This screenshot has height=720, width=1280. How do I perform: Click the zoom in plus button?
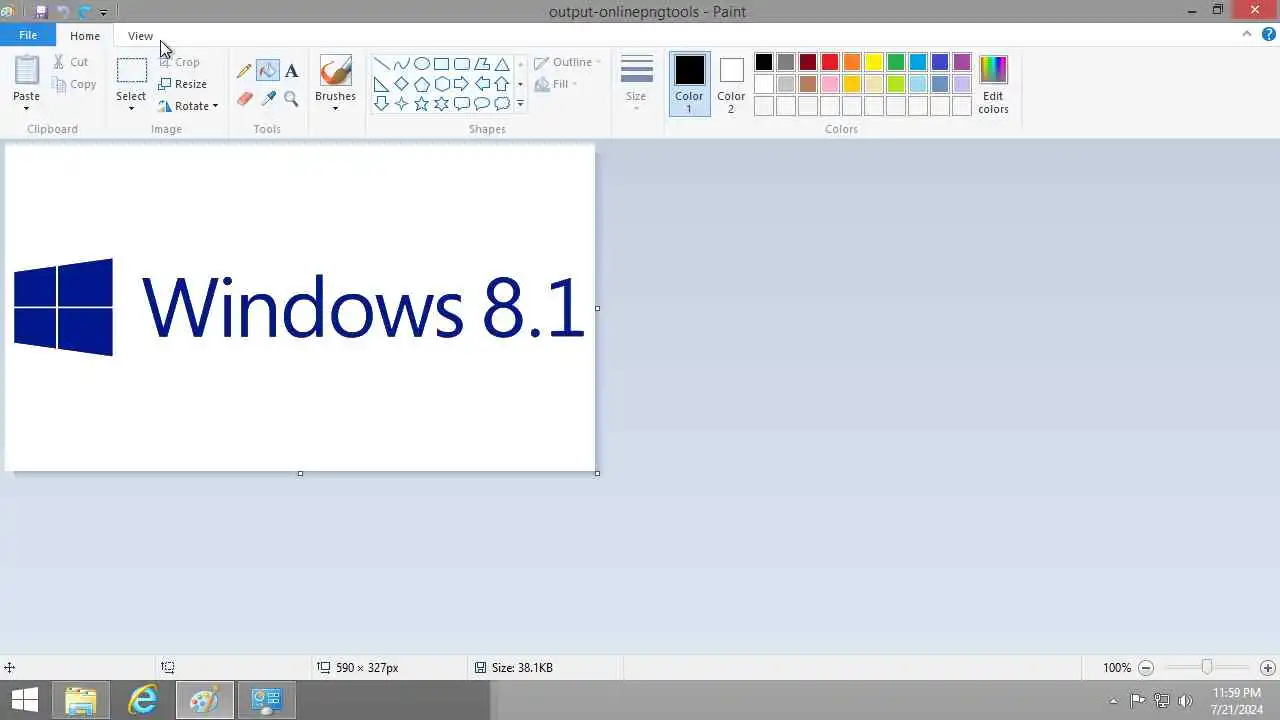click(x=1268, y=668)
